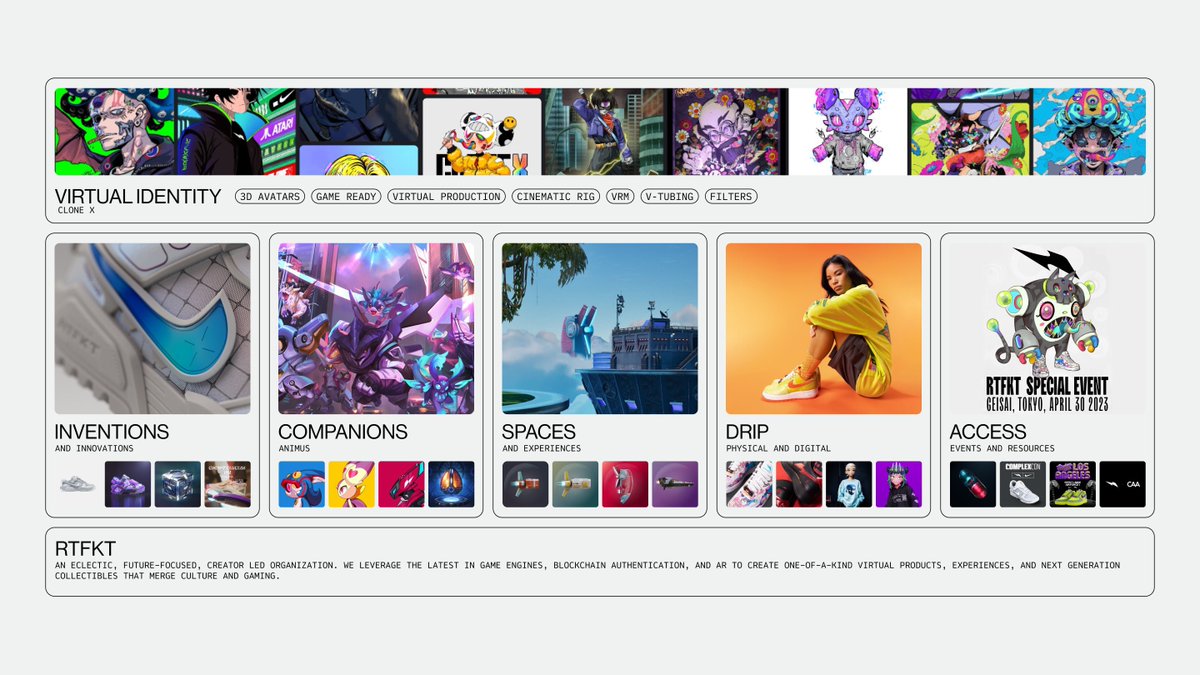1200x675 pixels.
Task: Click the RTFKT organization description paragraph
Action: tap(588, 571)
